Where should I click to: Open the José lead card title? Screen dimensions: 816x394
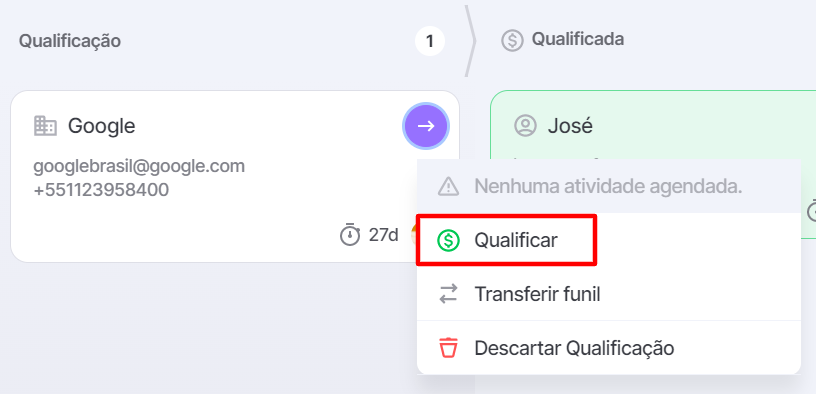(570, 126)
